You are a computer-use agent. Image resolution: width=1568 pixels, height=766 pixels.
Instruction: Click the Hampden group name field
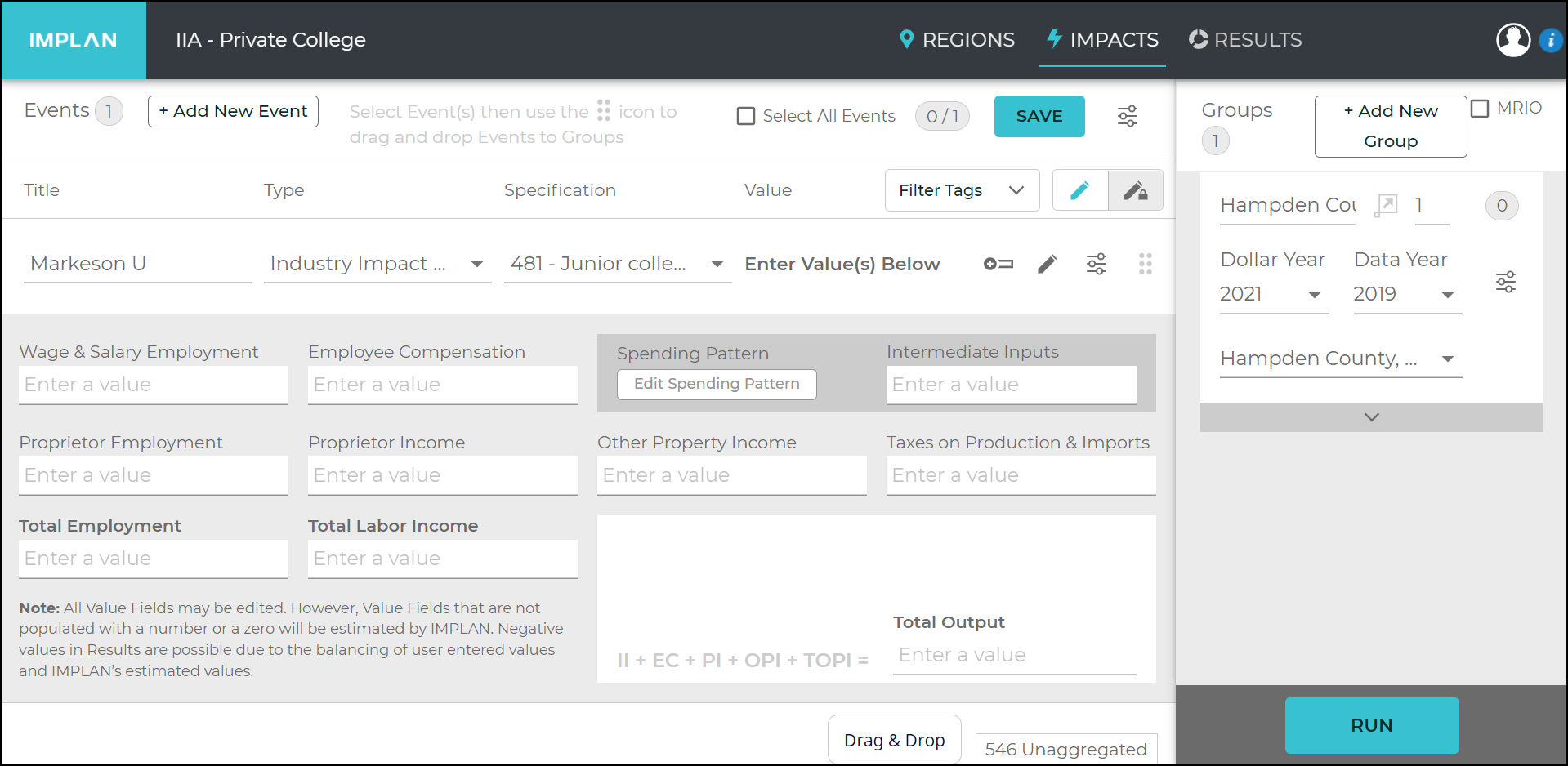[1288, 205]
